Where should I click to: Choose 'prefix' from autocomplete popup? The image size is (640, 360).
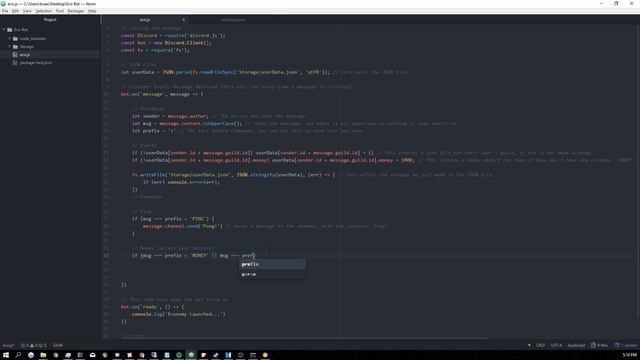pyautogui.click(x=272, y=264)
